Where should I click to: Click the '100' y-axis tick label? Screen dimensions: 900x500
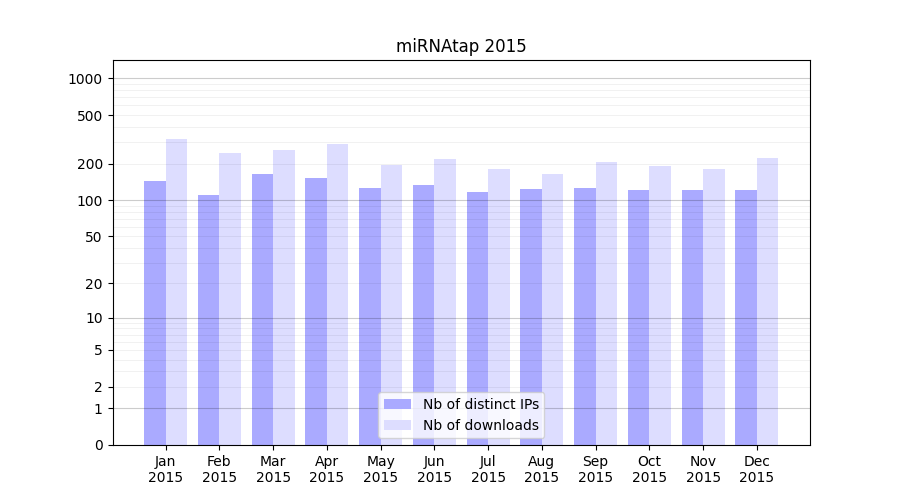[90, 201]
